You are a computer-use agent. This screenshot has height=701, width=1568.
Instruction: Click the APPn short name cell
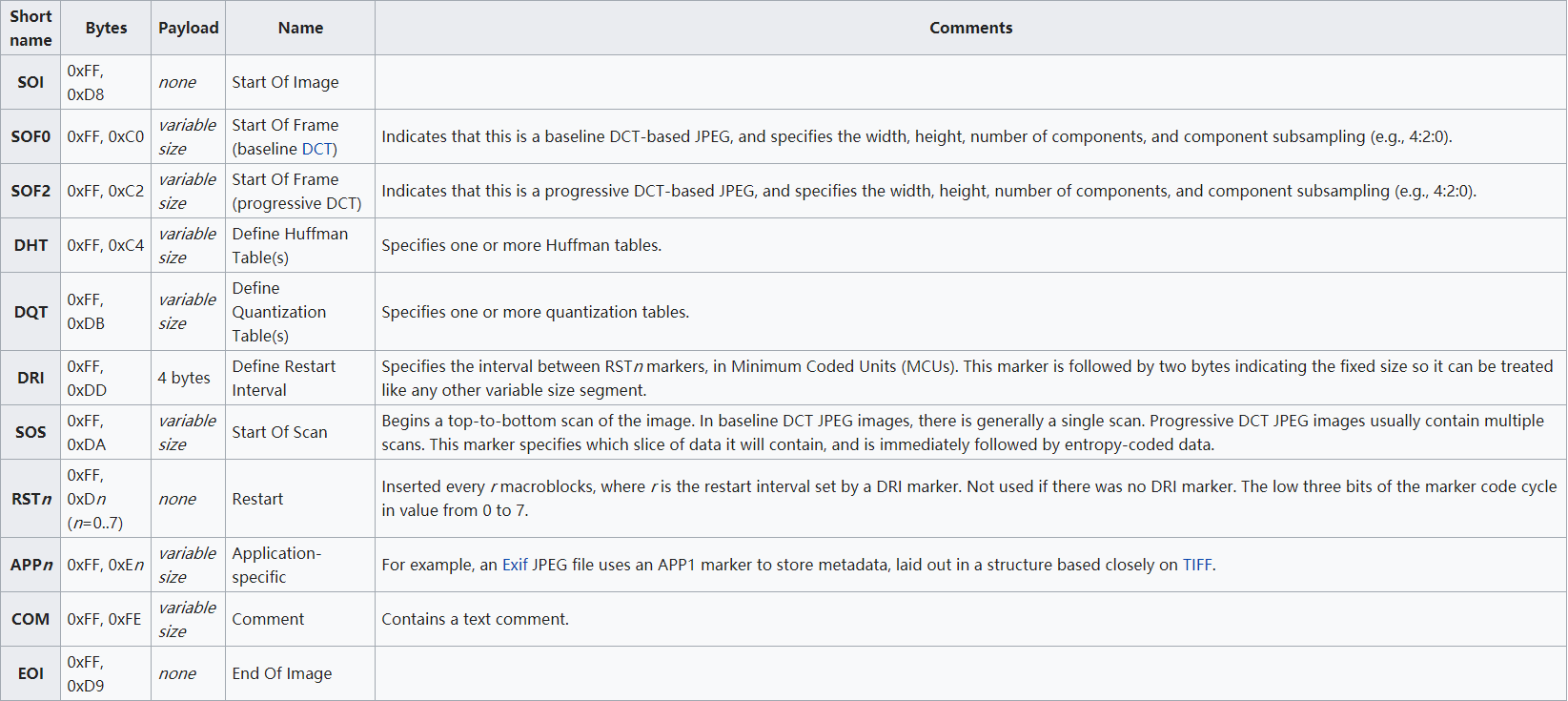[x=31, y=565]
